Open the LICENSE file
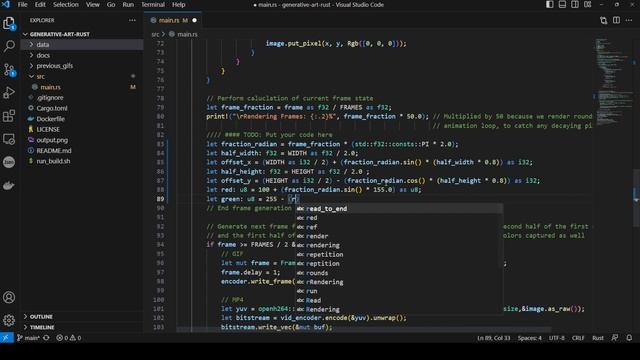Screen dimensions: 640x360 coord(48,129)
